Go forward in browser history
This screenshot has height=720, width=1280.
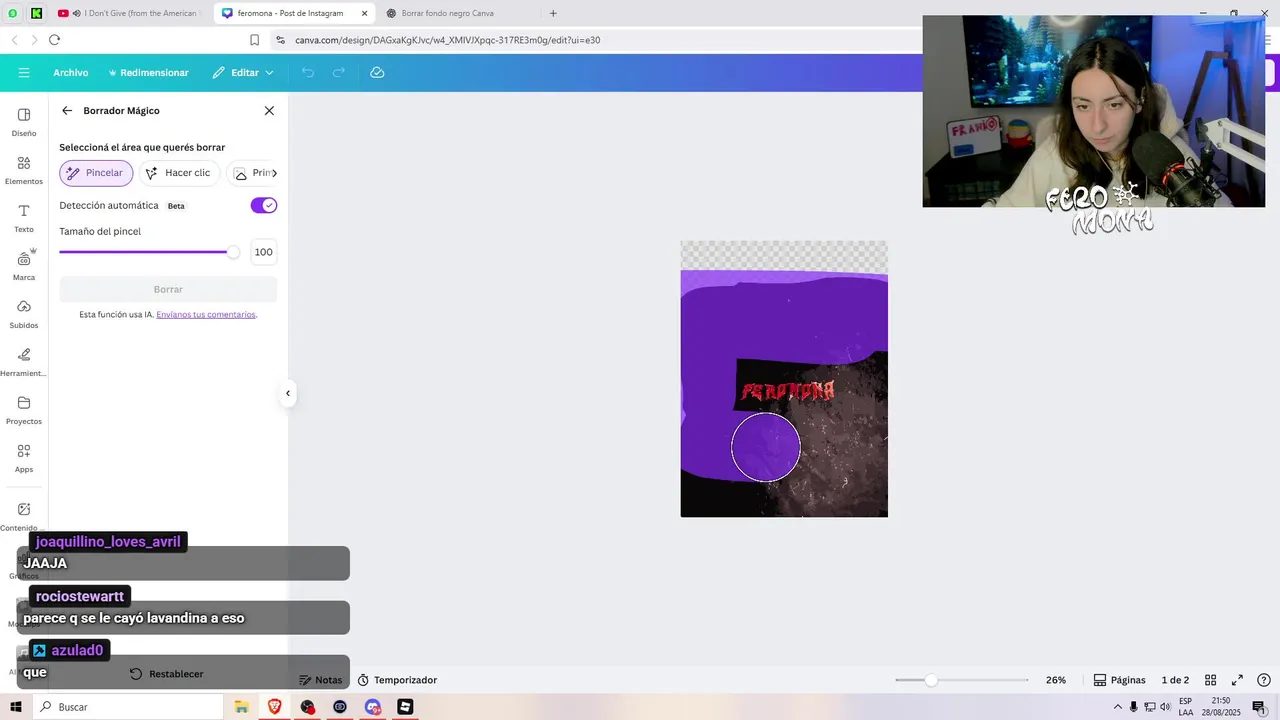tap(34, 40)
